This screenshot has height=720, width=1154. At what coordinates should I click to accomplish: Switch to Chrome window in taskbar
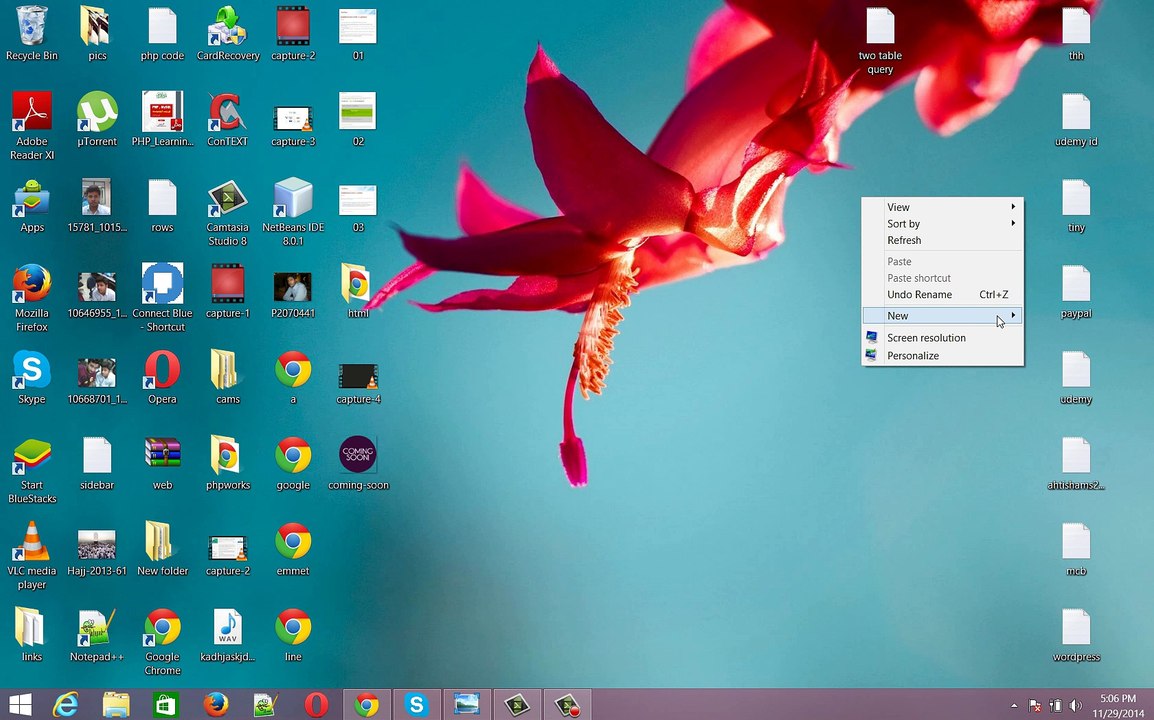(367, 705)
